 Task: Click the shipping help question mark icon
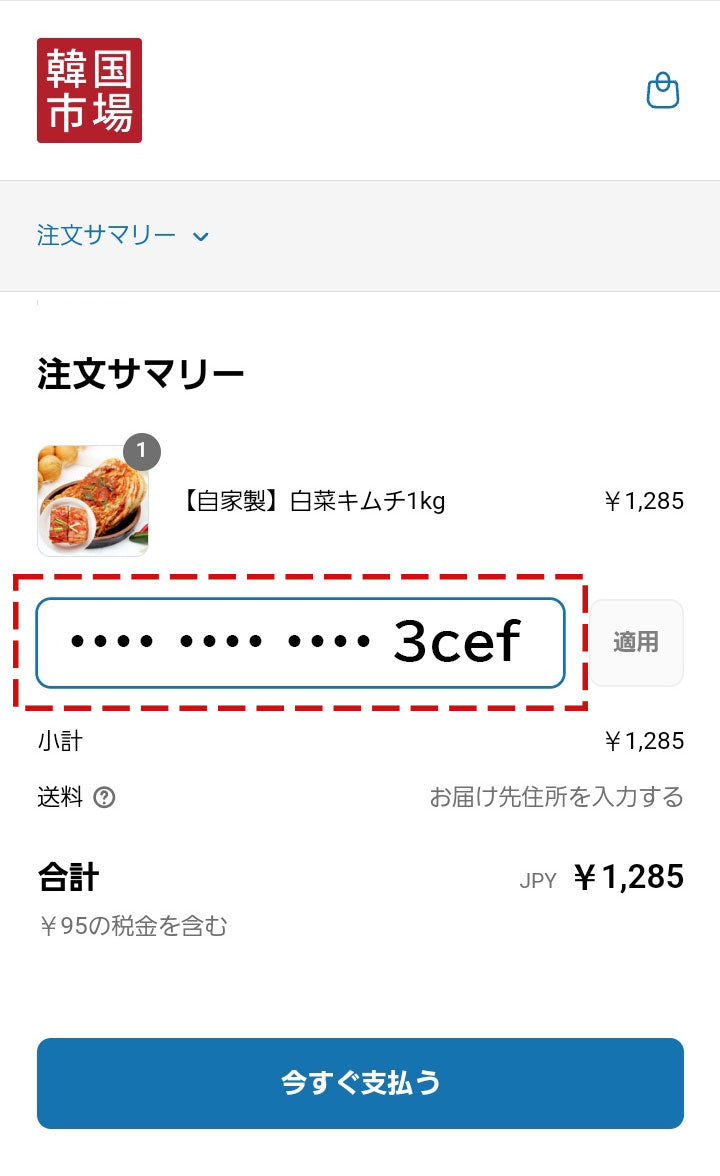(x=104, y=797)
